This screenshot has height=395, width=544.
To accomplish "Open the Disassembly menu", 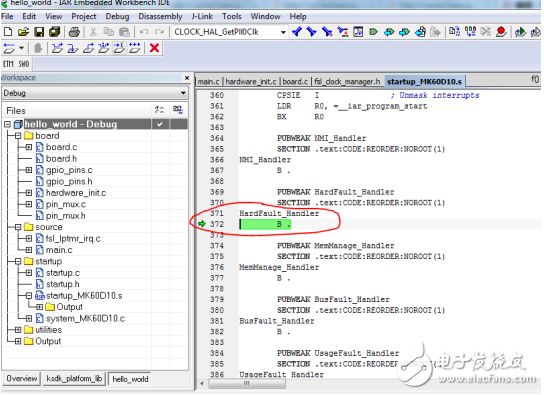I will [x=160, y=16].
